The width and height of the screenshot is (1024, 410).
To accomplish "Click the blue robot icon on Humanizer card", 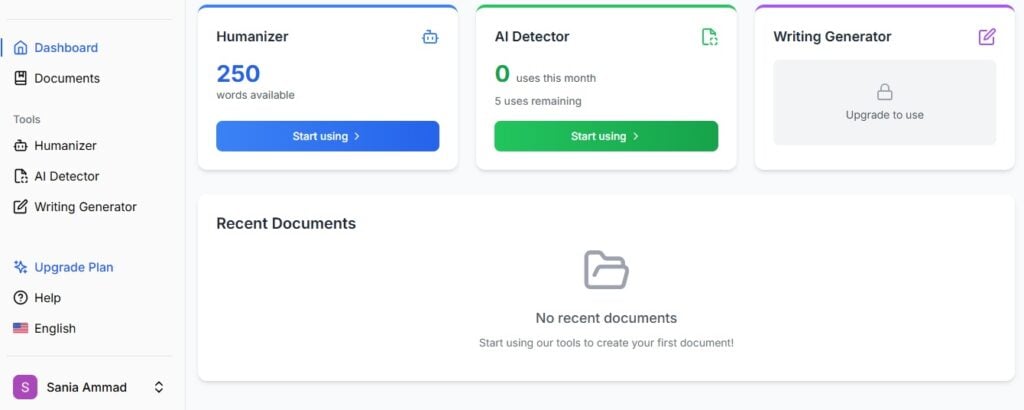I will 430,37.
